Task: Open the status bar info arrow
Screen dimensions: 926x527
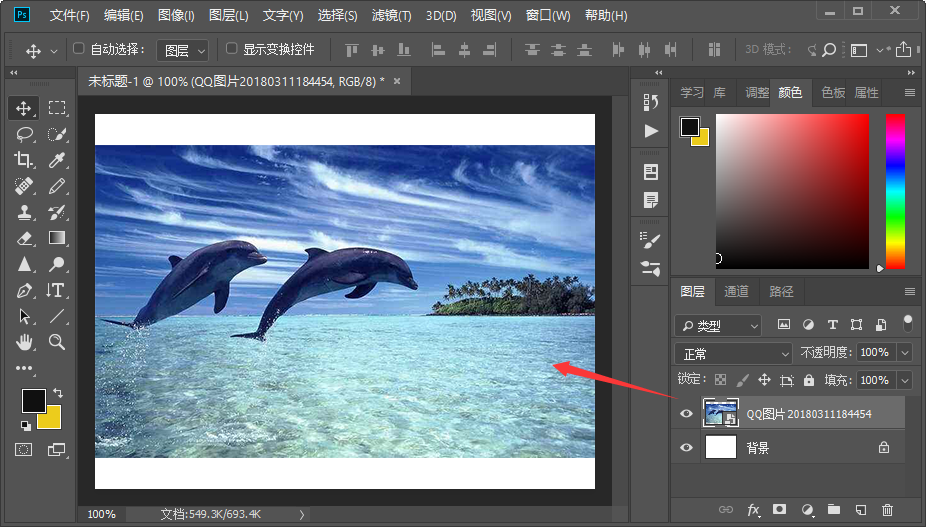Action: tap(302, 514)
